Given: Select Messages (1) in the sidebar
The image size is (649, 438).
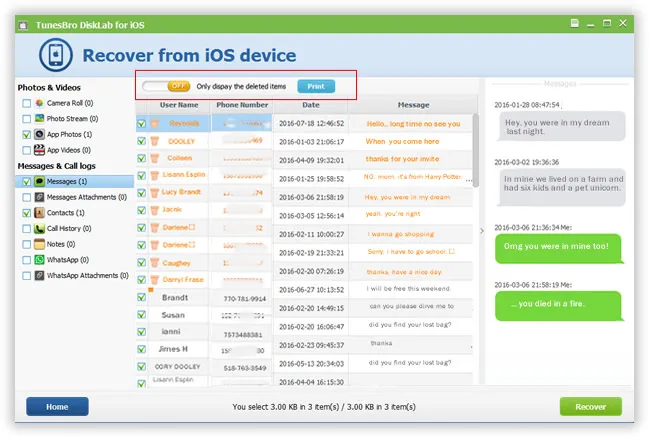Looking at the screenshot, I should [71, 181].
